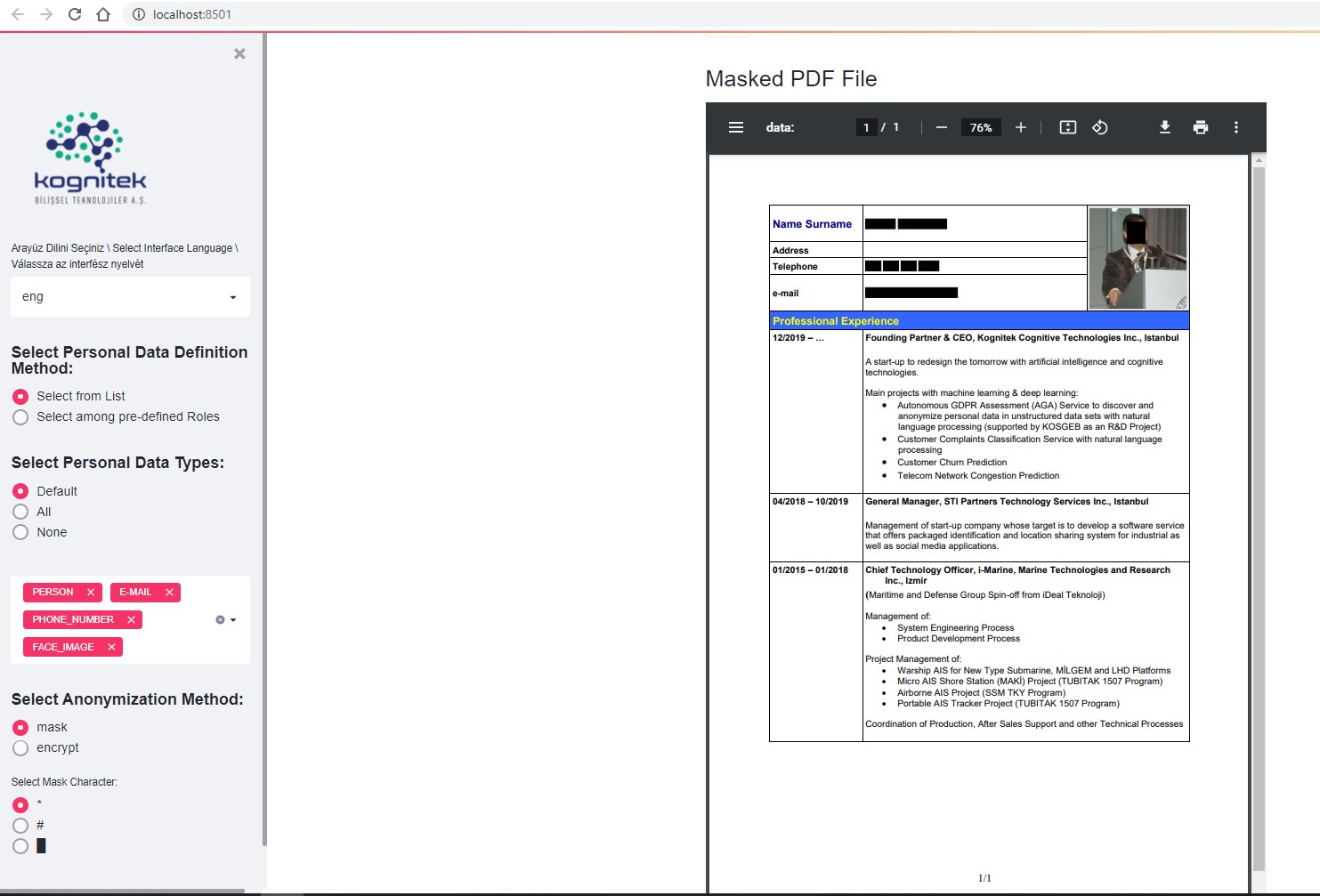Go forward in browser history

tap(46, 14)
